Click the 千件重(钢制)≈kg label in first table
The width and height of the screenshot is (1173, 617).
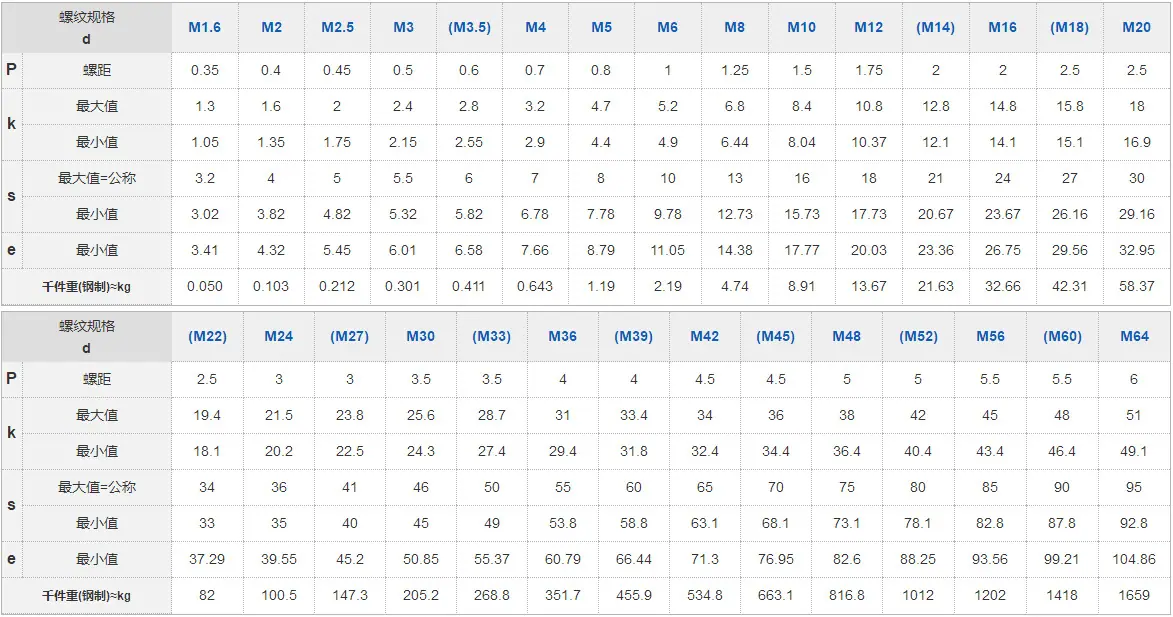click(x=86, y=286)
